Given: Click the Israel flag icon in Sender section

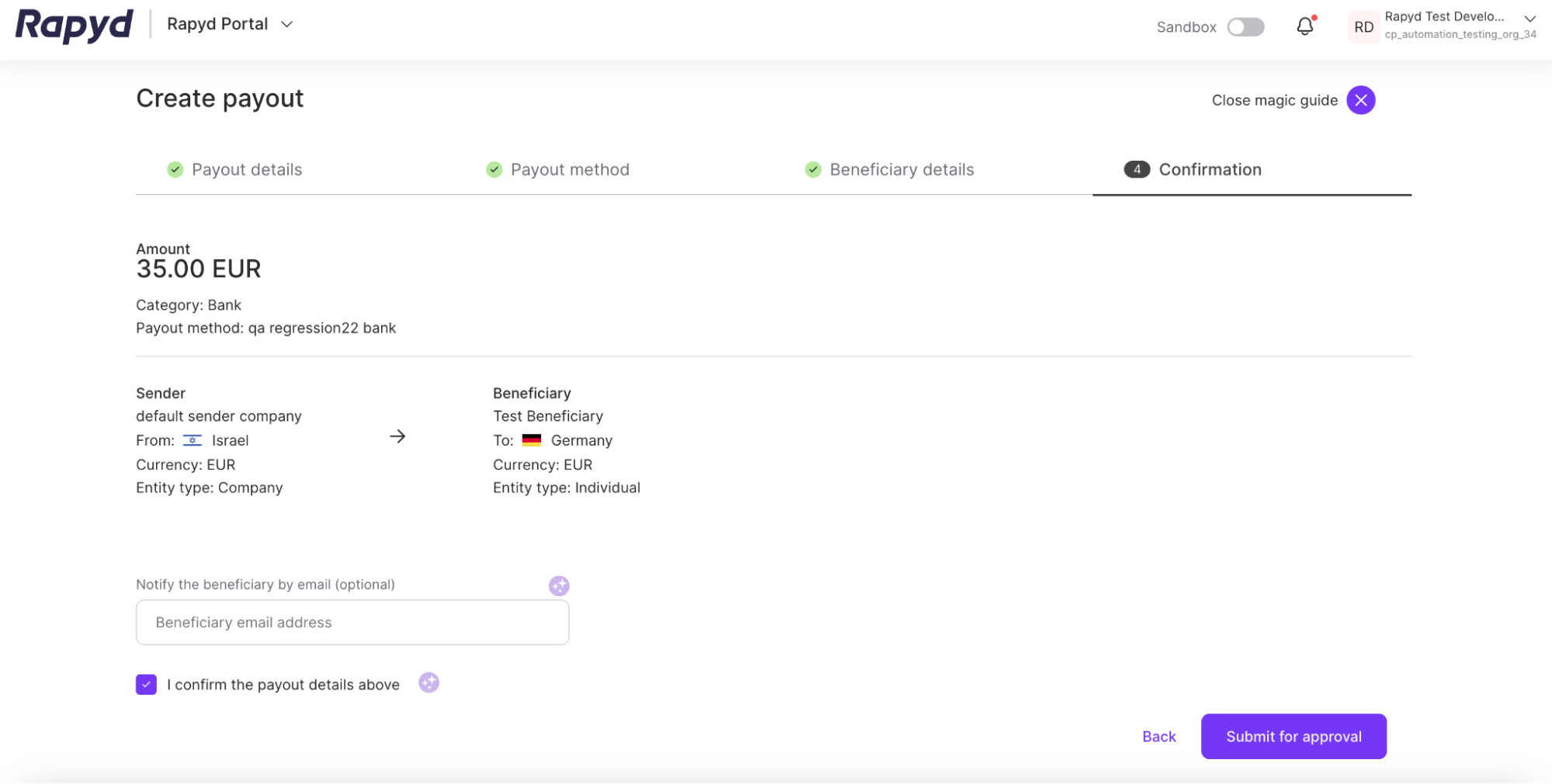Looking at the screenshot, I should (x=192, y=440).
